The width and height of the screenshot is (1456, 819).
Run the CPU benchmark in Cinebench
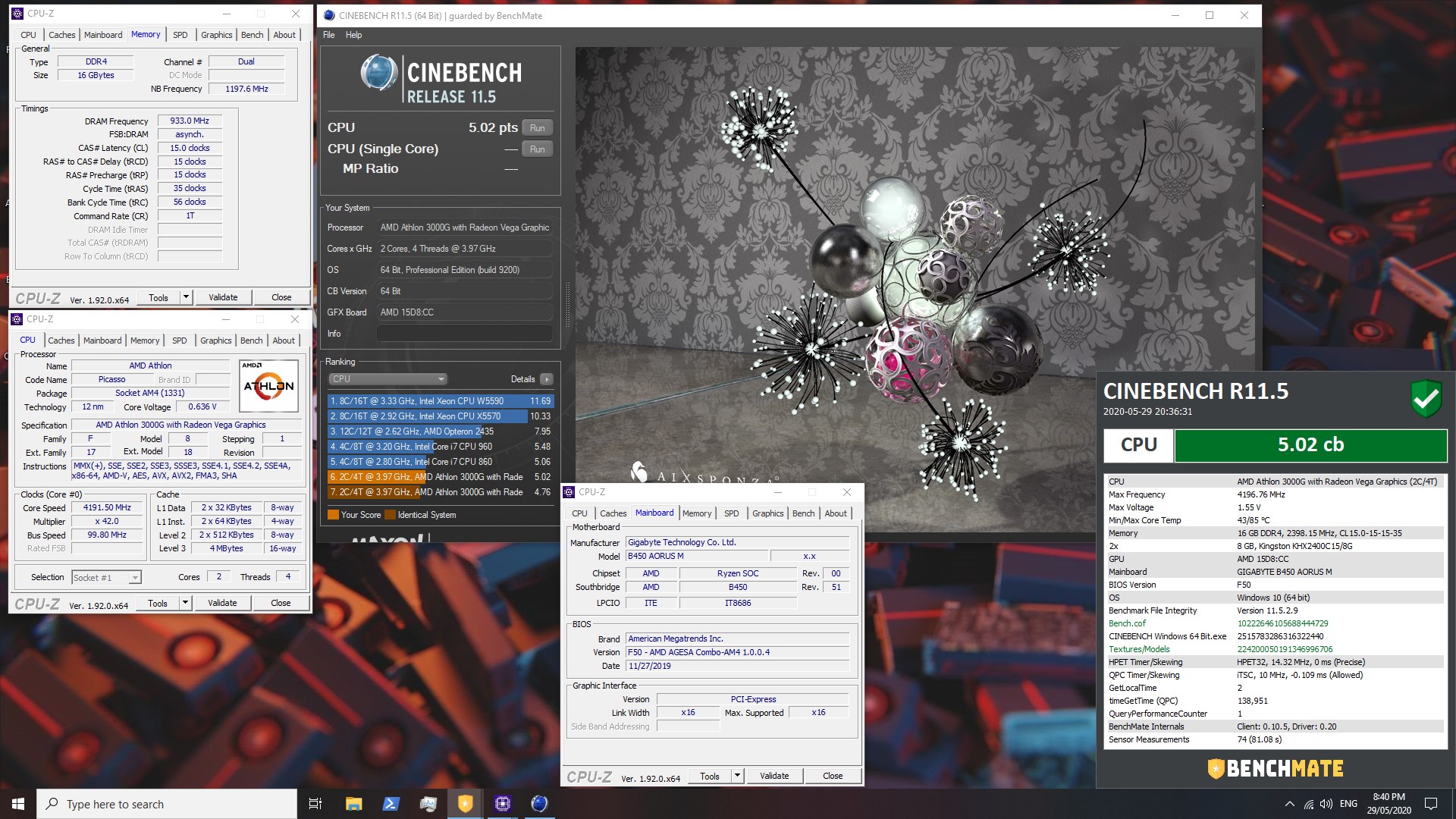[538, 128]
